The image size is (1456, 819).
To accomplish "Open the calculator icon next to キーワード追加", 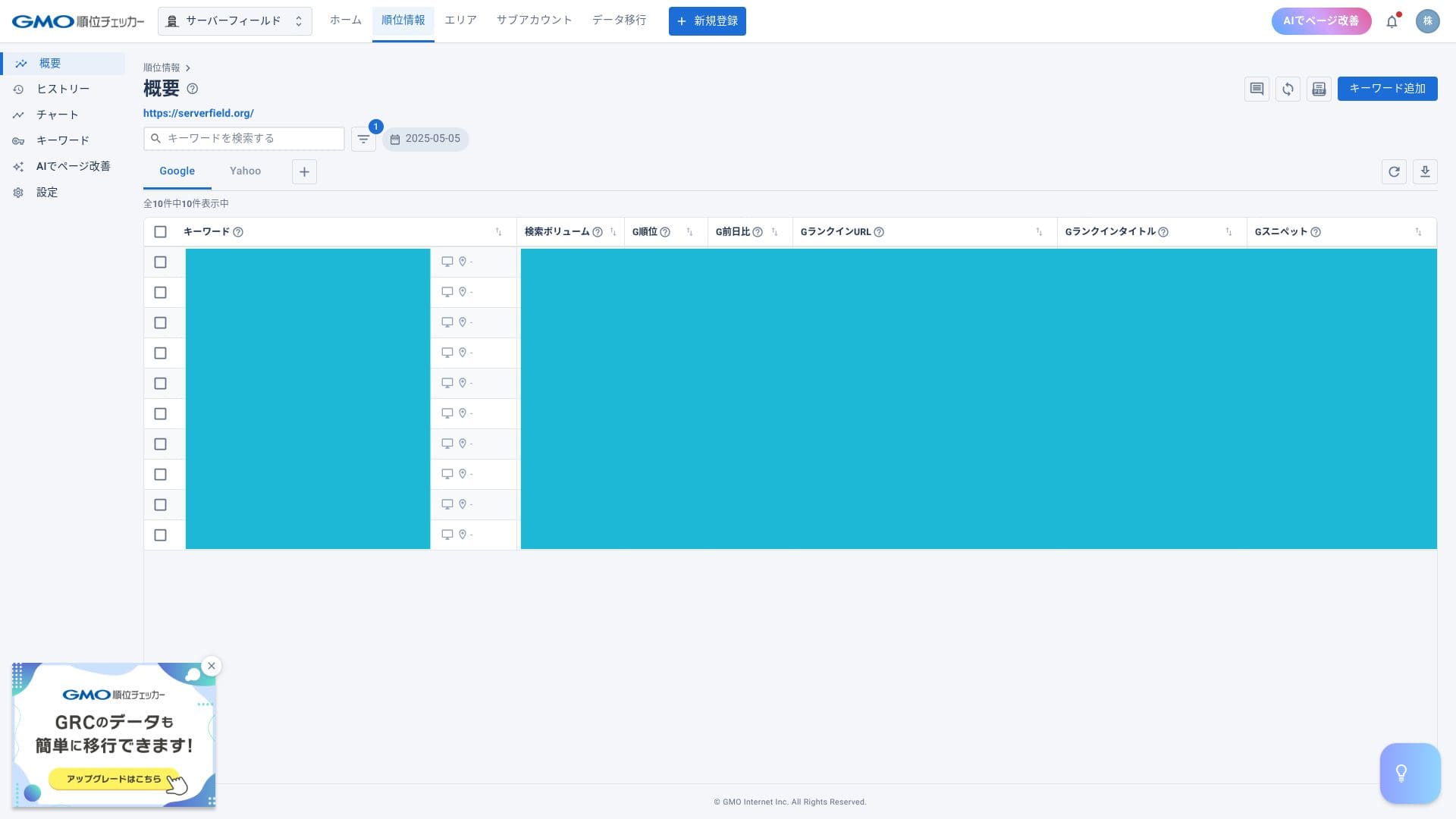I will [x=1319, y=89].
